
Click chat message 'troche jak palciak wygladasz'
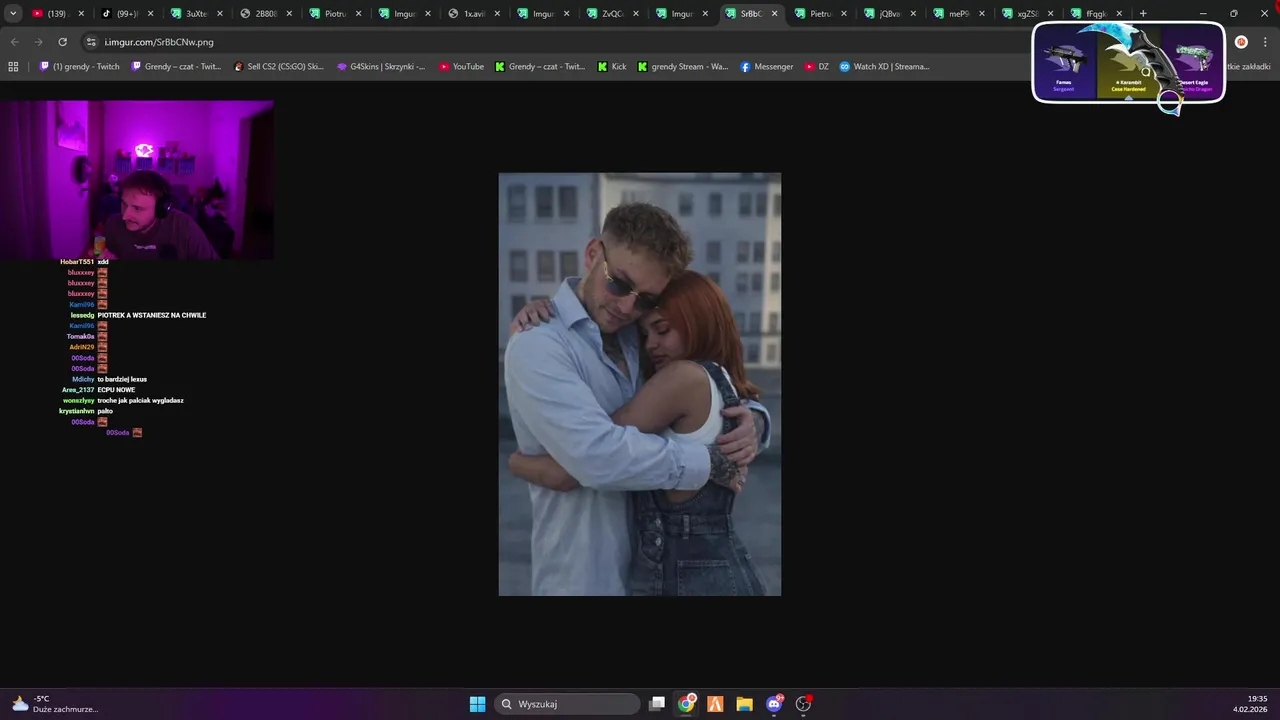click(x=140, y=400)
